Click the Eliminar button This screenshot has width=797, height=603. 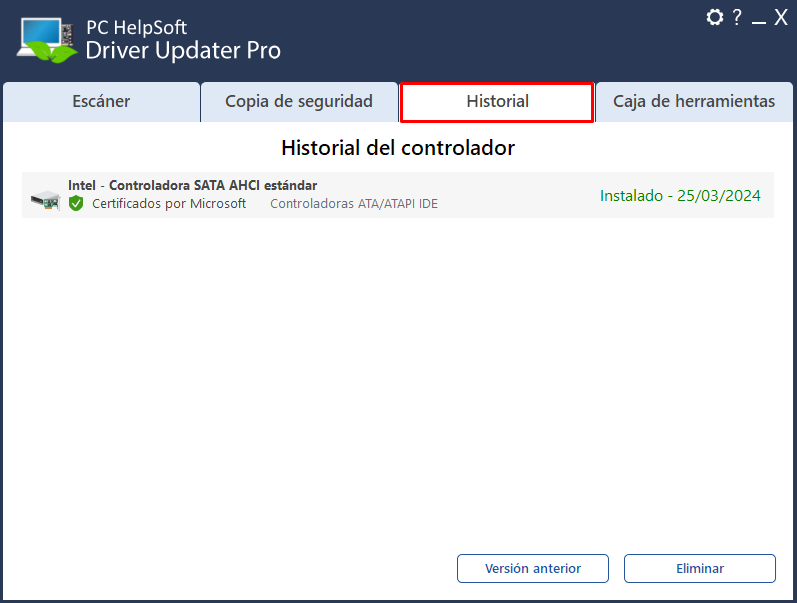(x=700, y=568)
